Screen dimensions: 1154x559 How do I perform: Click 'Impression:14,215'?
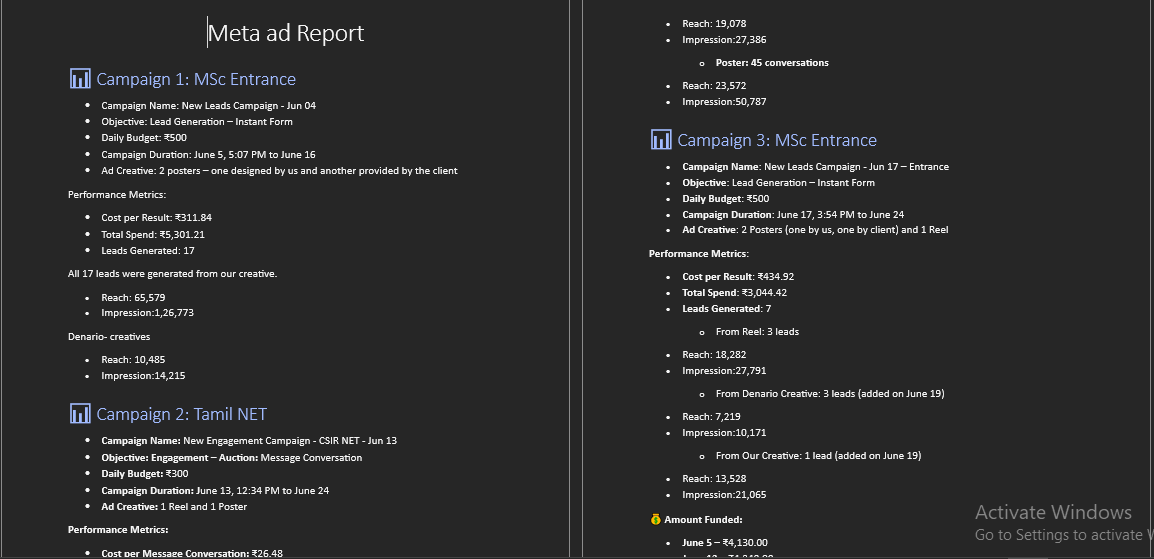[x=143, y=376]
